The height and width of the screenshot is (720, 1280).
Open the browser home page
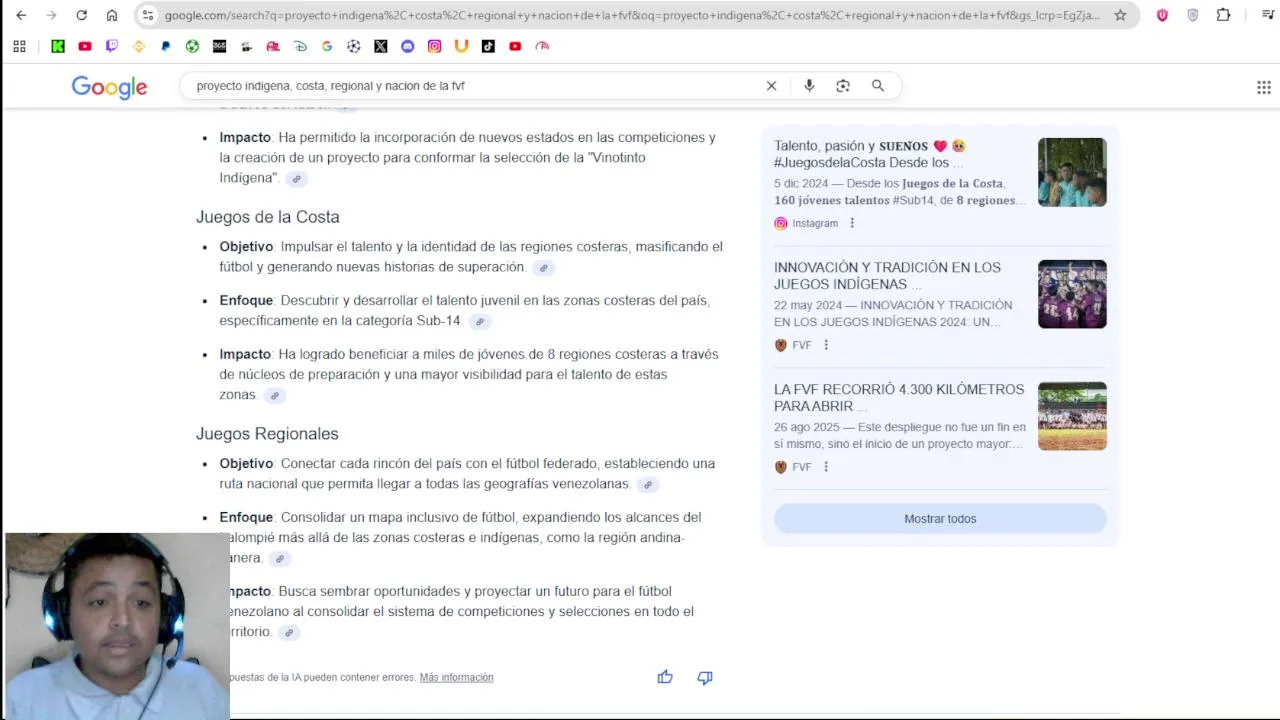pos(111,15)
